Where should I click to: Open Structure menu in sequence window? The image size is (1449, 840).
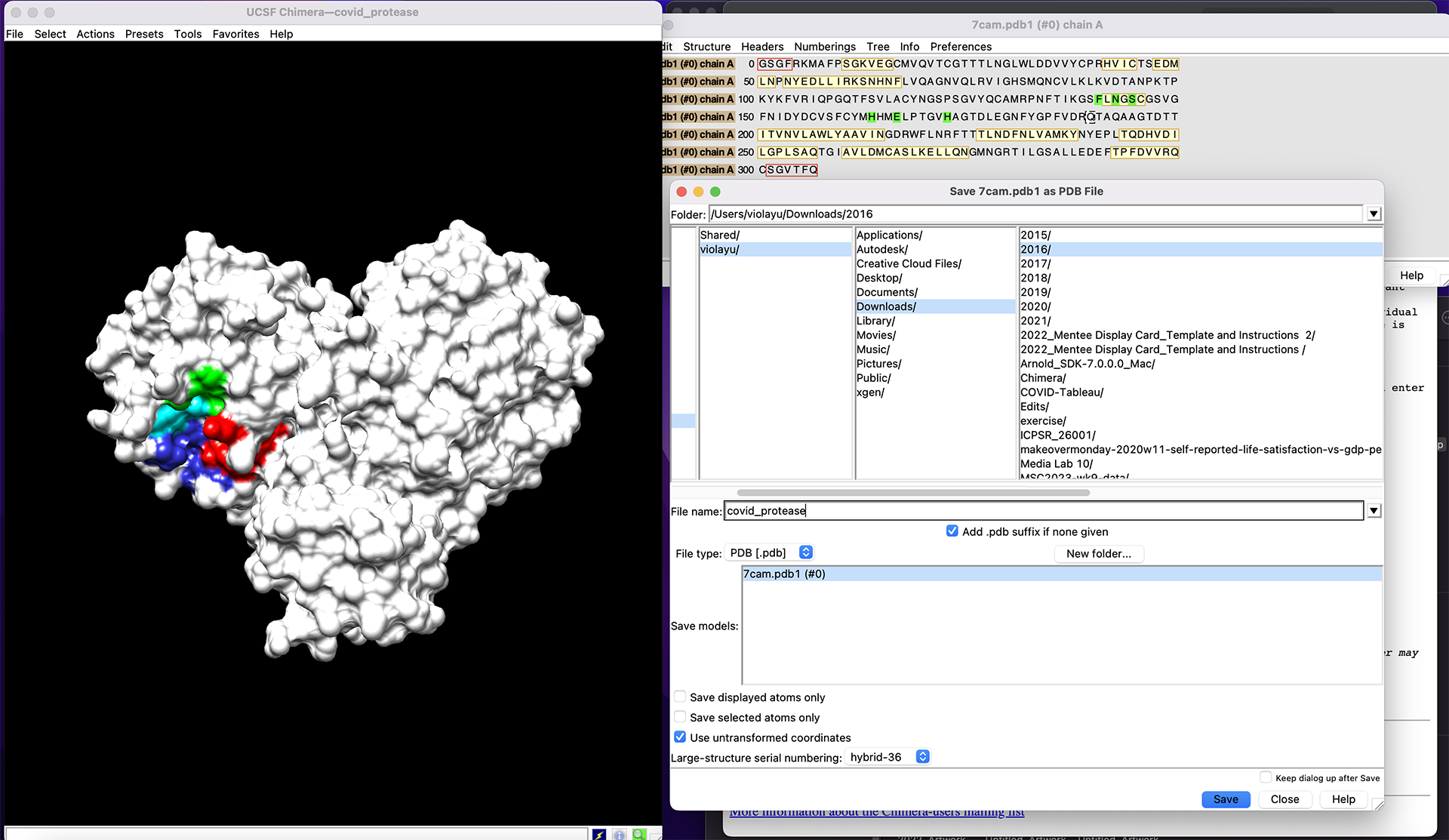(x=707, y=47)
